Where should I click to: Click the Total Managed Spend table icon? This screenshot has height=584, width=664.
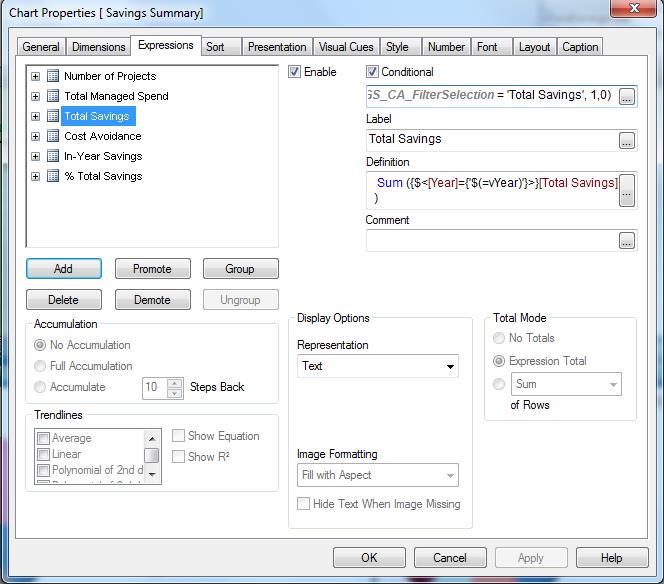53,96
